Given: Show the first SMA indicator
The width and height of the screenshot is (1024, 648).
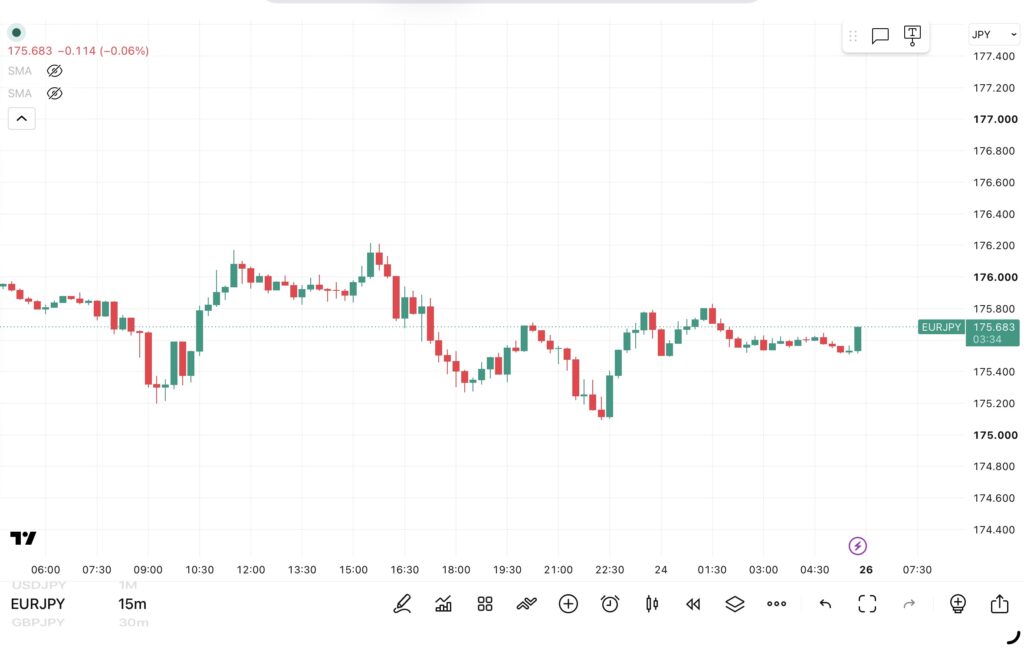Looking at the screenshot, I should coord(54,71).
